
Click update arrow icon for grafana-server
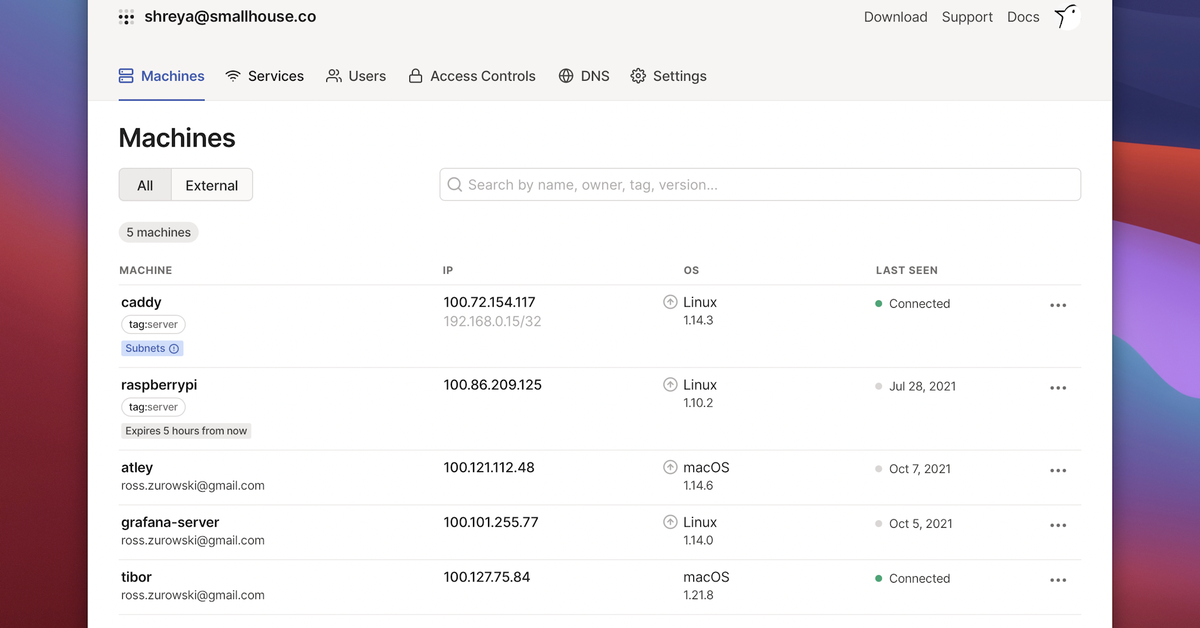670,522
